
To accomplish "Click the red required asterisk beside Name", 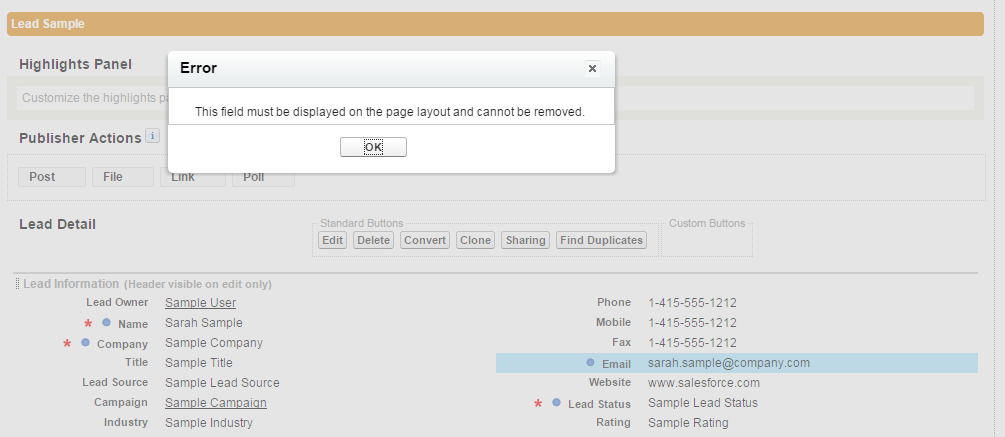I will click(88, 324).
